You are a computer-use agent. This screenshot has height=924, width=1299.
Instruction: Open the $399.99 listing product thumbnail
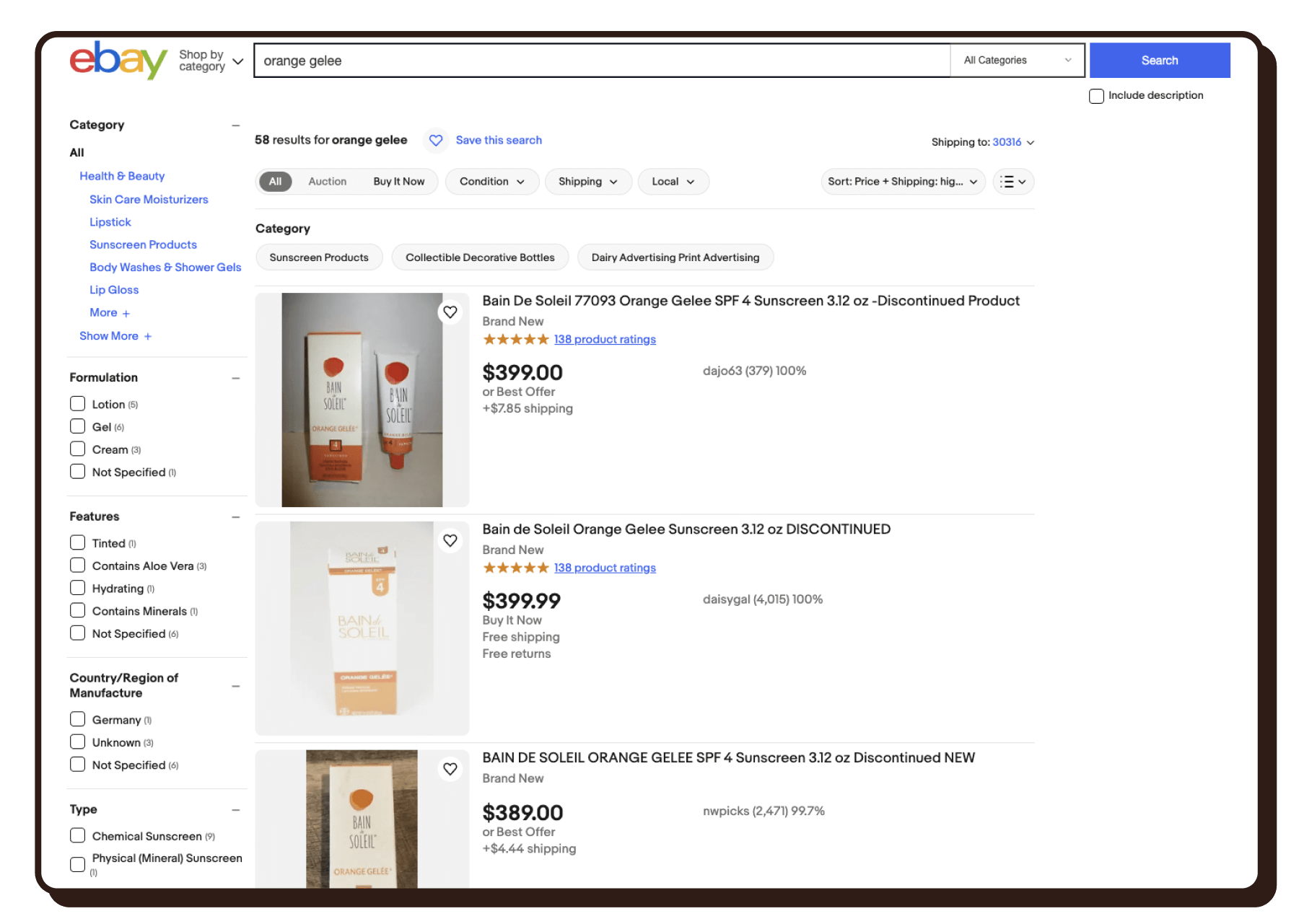click(362, 628)
